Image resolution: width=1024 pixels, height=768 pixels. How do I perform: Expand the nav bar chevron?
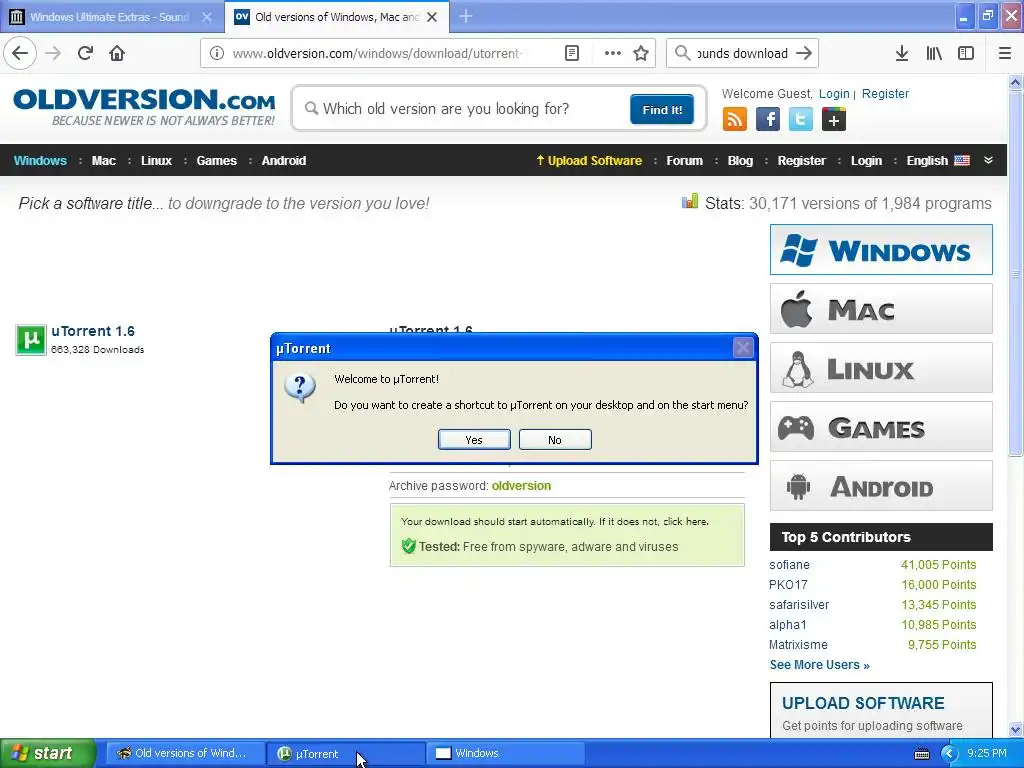click(988, 160)
